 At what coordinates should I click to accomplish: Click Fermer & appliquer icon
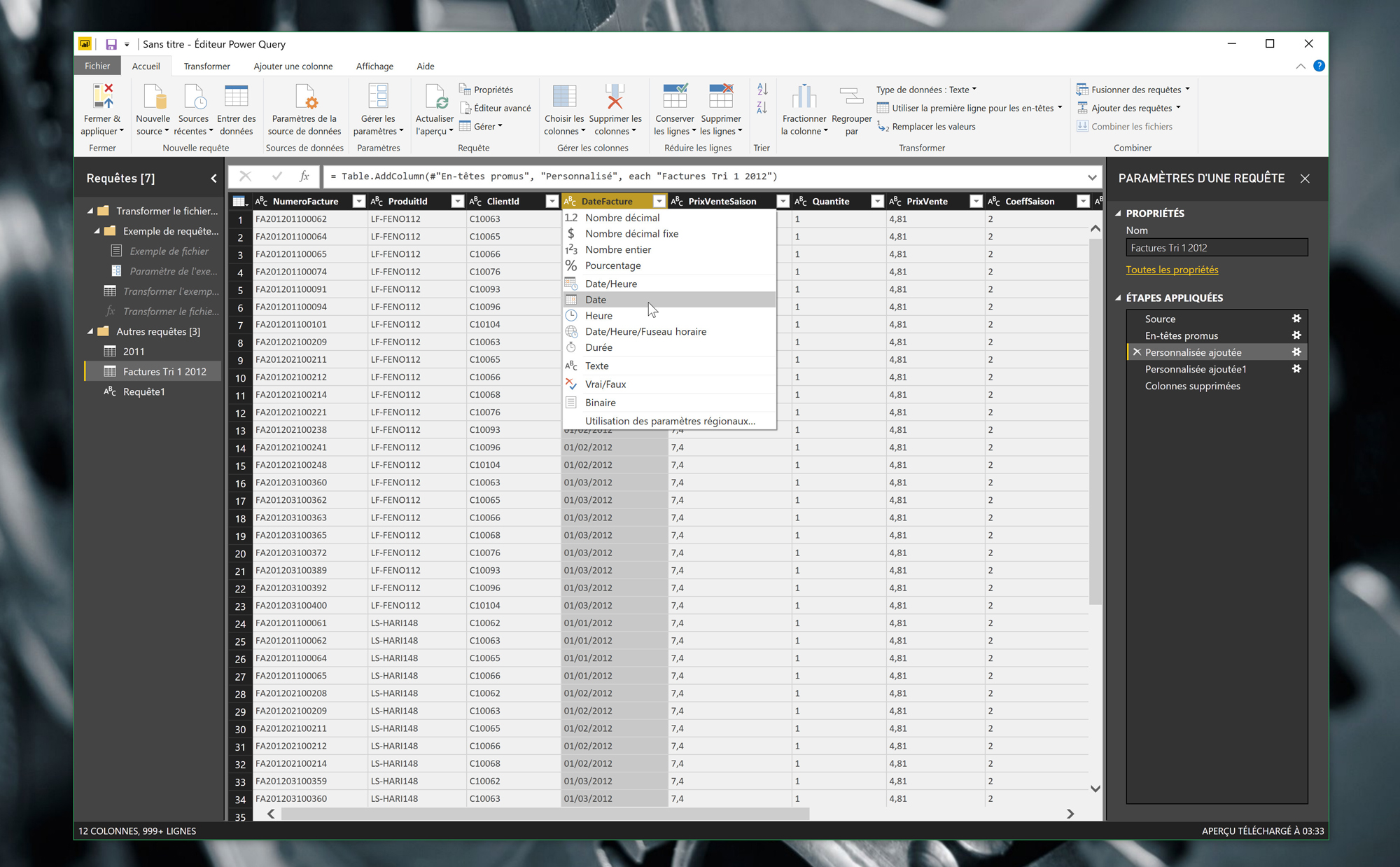coord(102,96)
